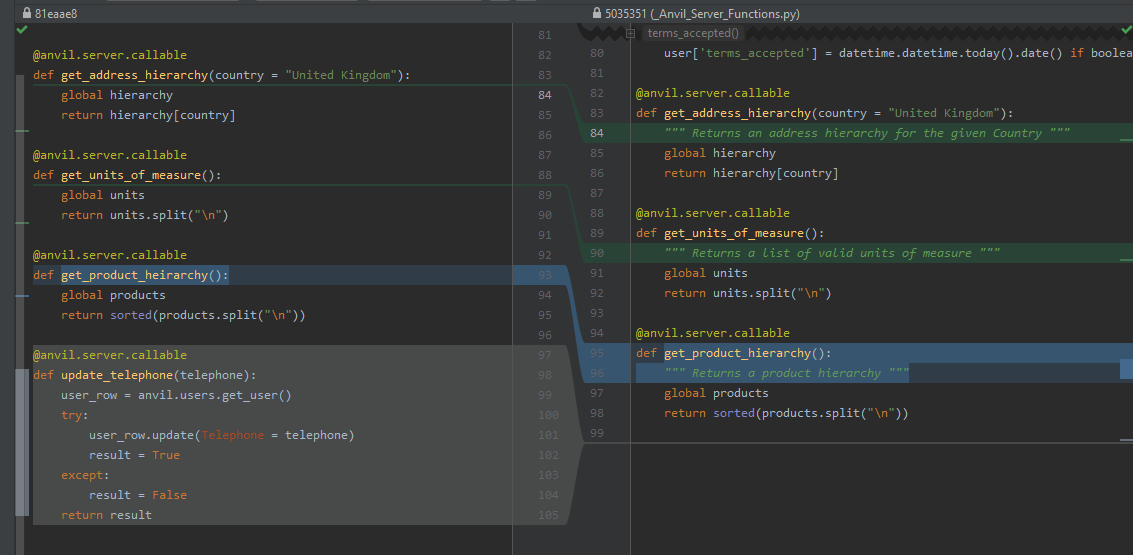
Task: Click the lock icon beside 81eaae8
Action: pyautogui.click(x=27, y=13)
